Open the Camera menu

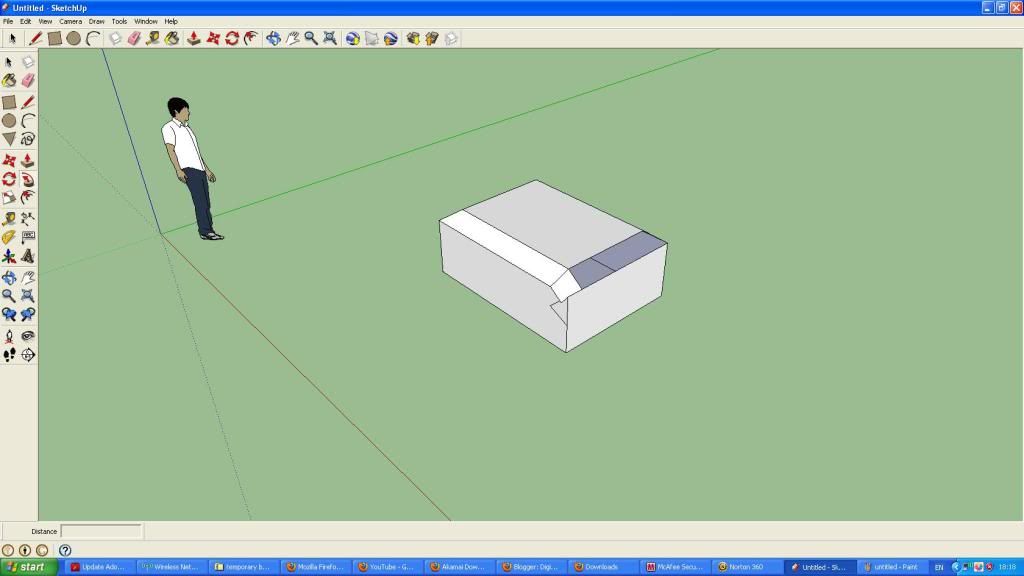(70, 21)
